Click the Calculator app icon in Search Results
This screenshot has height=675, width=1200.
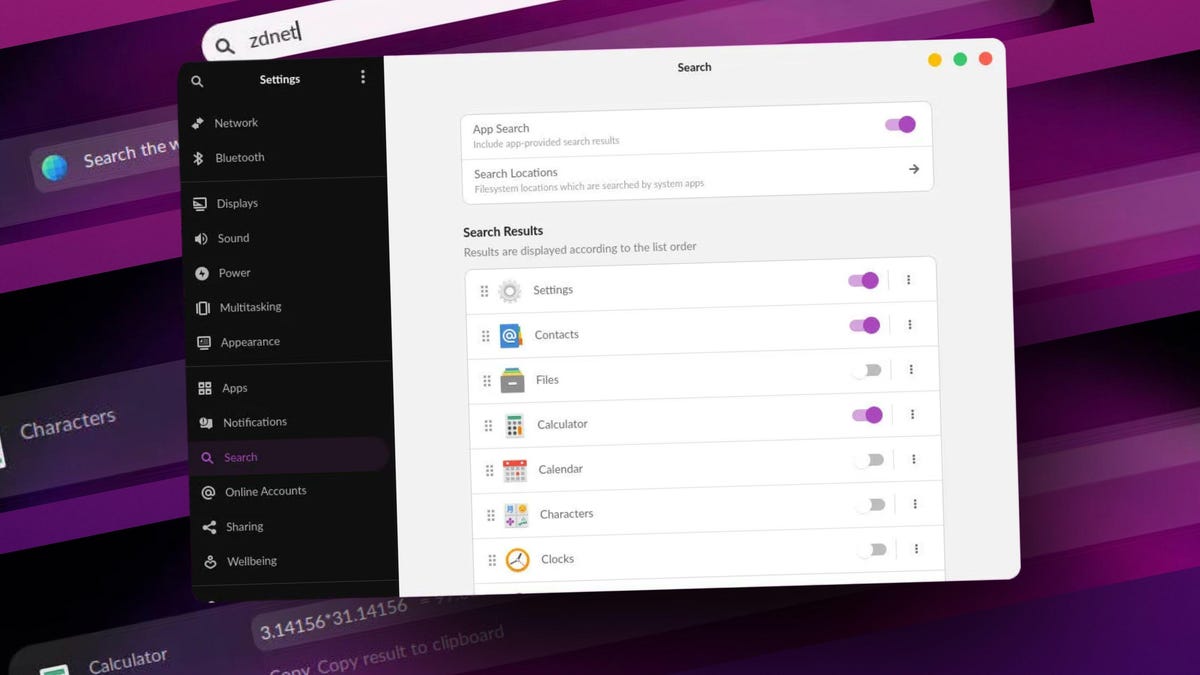[x=515, y=424]
